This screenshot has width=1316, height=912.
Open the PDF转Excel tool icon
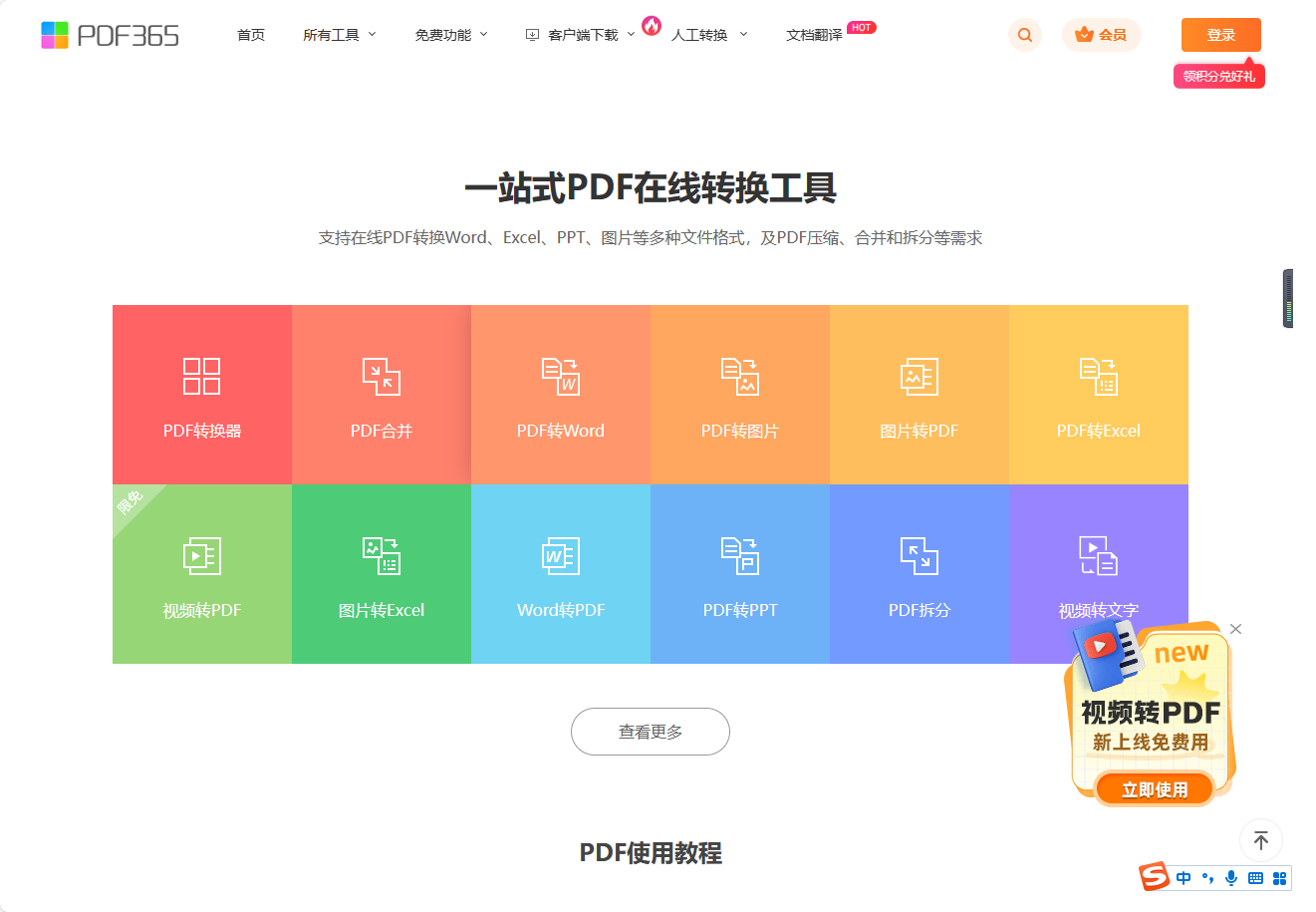[1099, 377]
